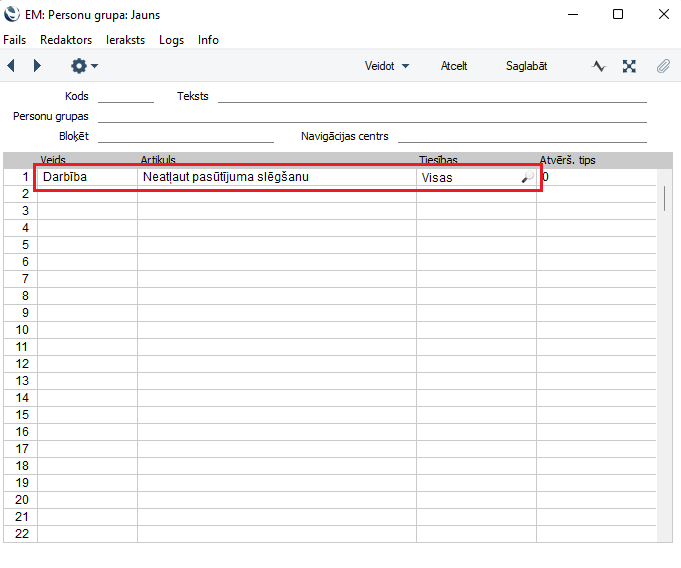Click the activity graph icon in toolbar
681x568 pixels.
click(599, 66)
